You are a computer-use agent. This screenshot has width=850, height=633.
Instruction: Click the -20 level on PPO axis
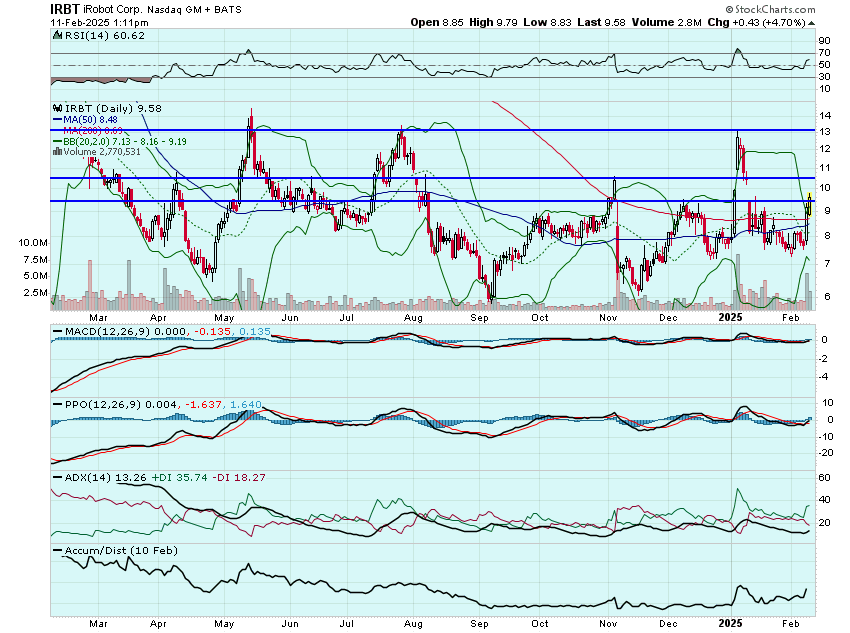click(x=826, y=453)
